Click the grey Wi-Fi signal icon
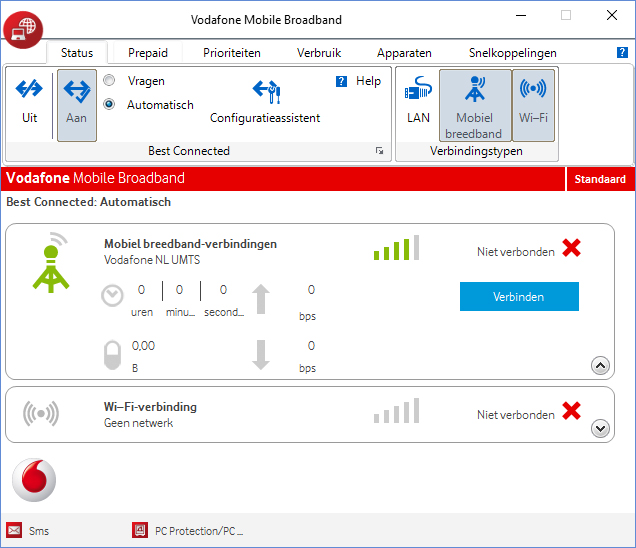The width and height of the screenshot is (636, 548). point(41,414)
